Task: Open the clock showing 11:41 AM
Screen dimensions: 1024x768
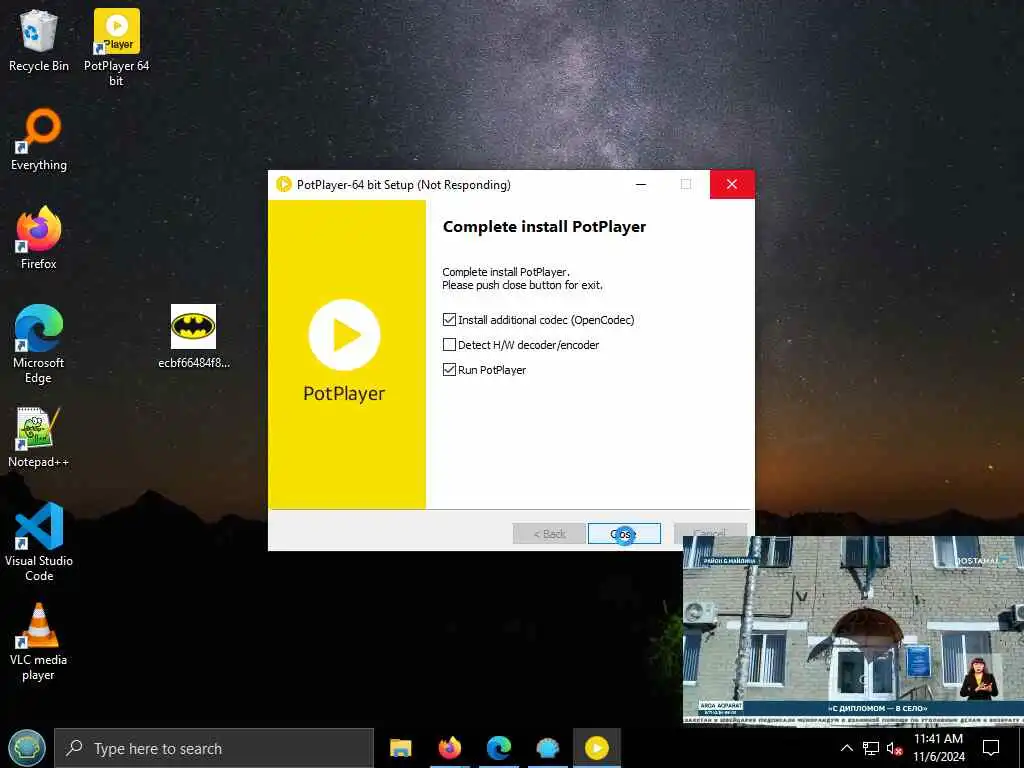Action: pos(938,748)
